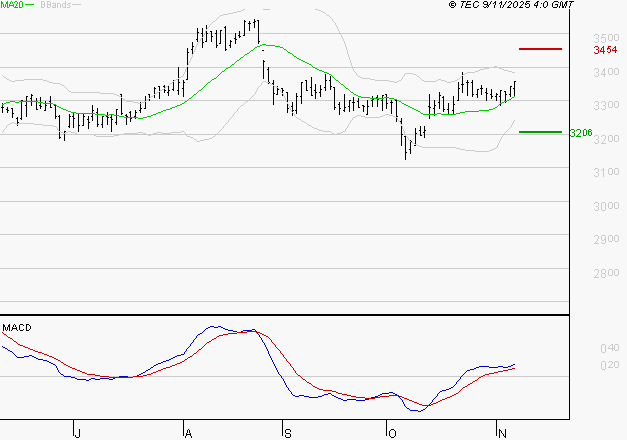Click the 040 MACD axis label
627x440 pixels.
[x=610, y=348]
